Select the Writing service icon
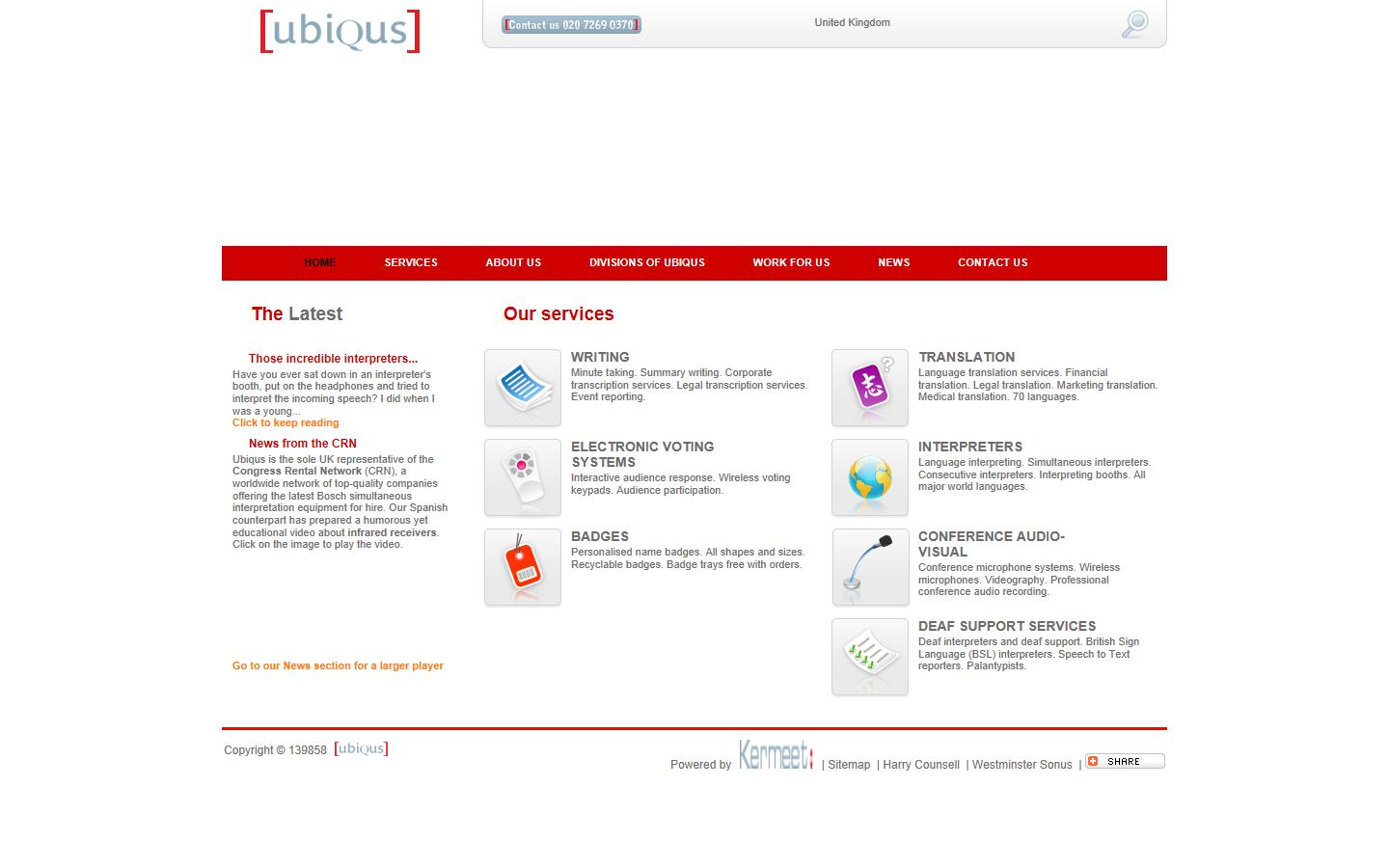The width and height of the screenshot is (1389, 868). coord(522,387)
